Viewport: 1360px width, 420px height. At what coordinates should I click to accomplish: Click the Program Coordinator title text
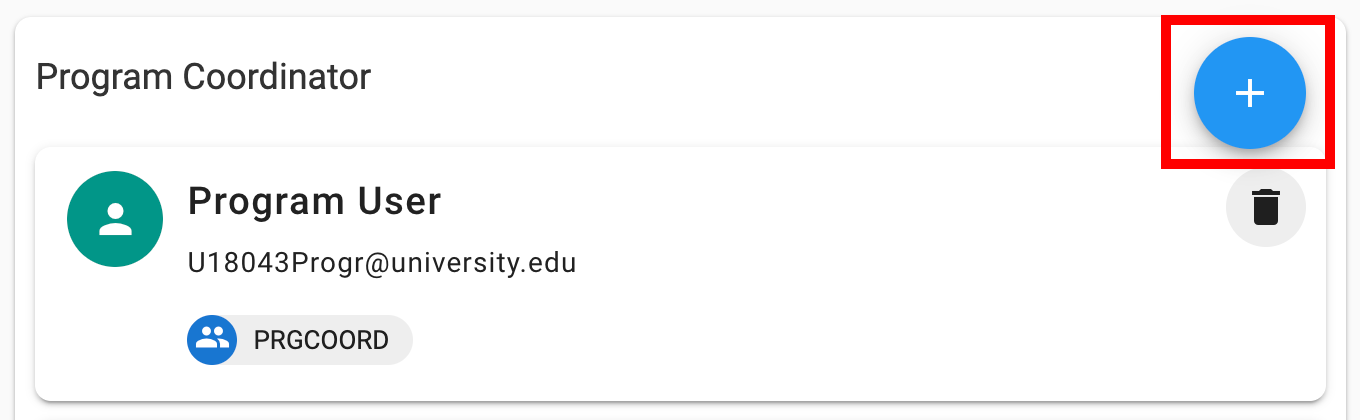tap(203, 77)
